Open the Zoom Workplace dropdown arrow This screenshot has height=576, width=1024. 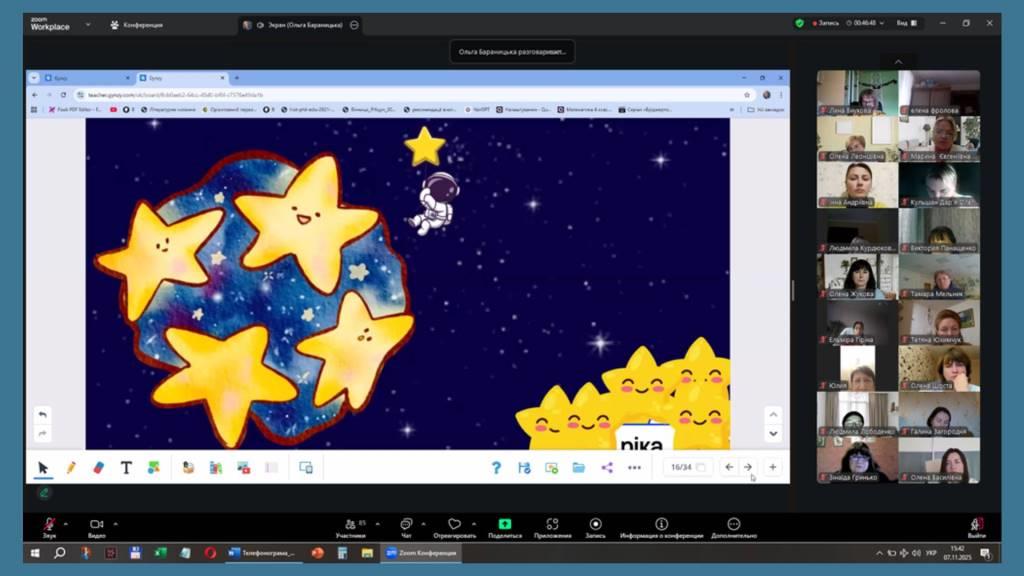pyautogui.click(x=87, y=24)
